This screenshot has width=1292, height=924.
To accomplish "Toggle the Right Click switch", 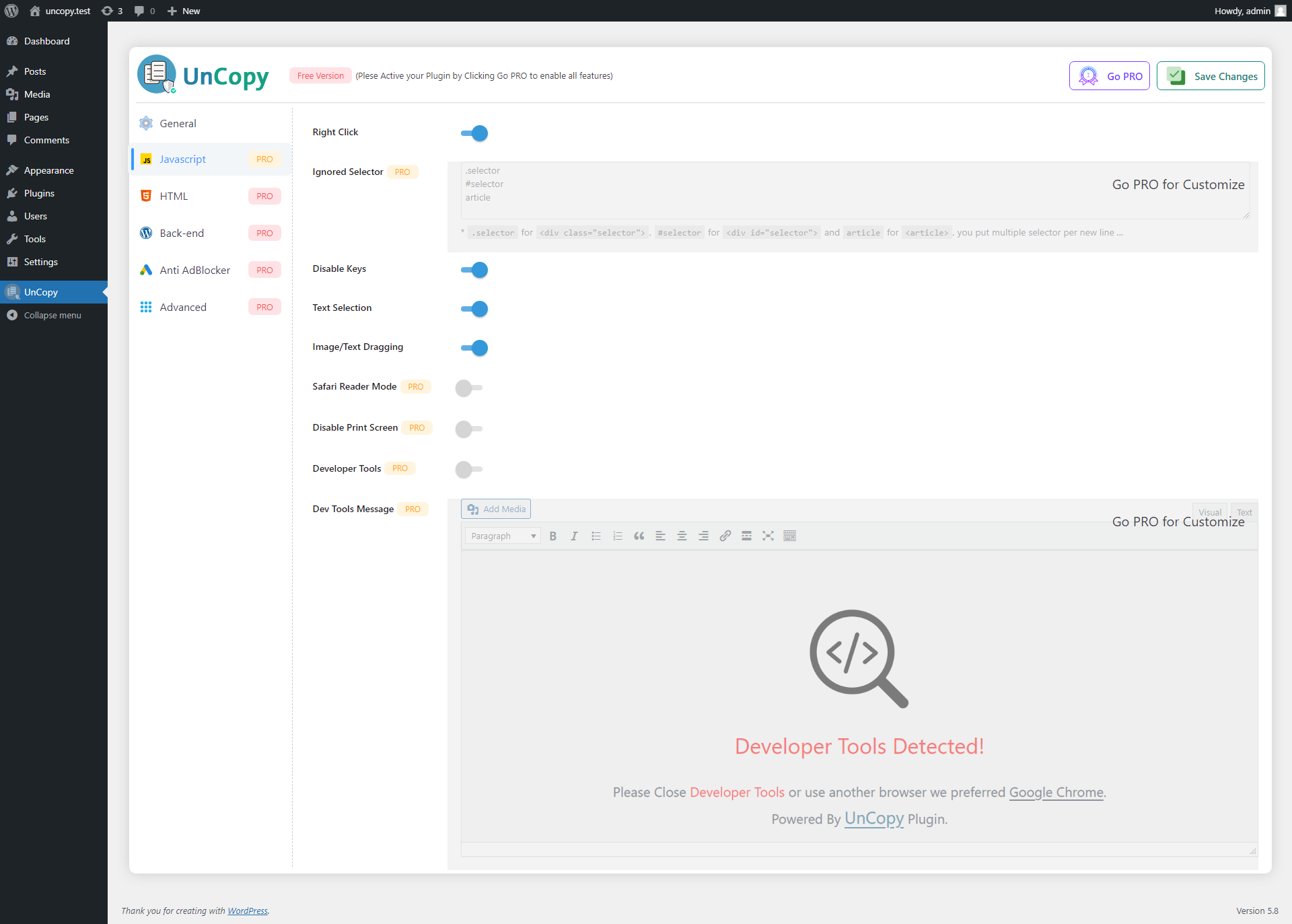I will pyautogui.click(x=474, y=133).
